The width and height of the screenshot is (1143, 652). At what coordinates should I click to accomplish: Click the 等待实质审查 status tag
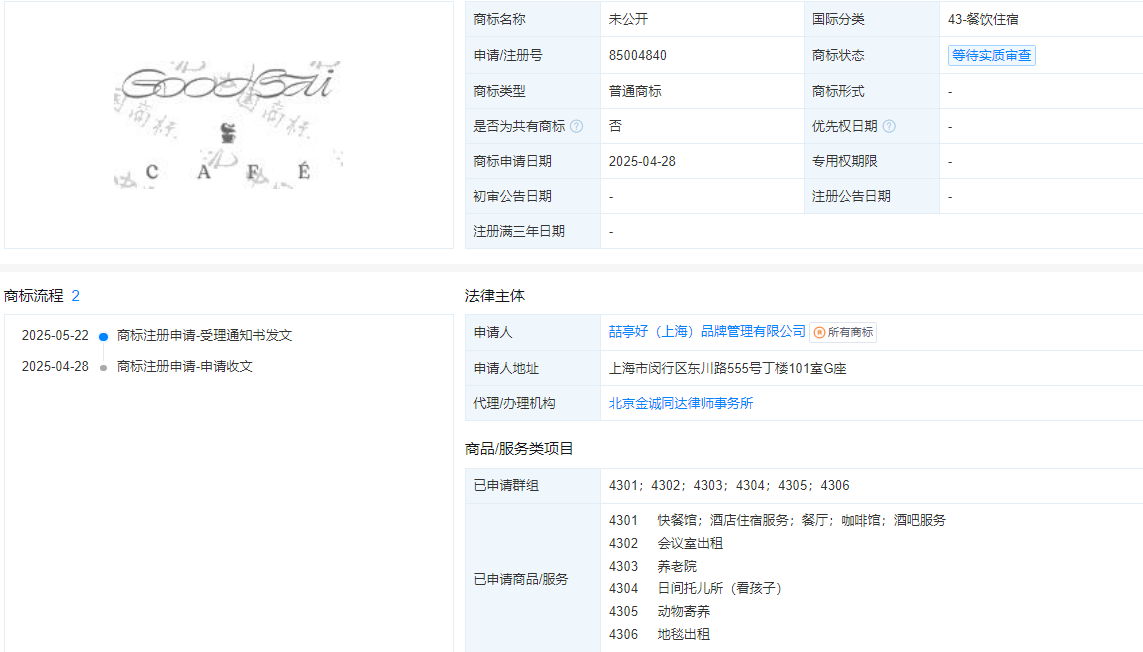991,55
